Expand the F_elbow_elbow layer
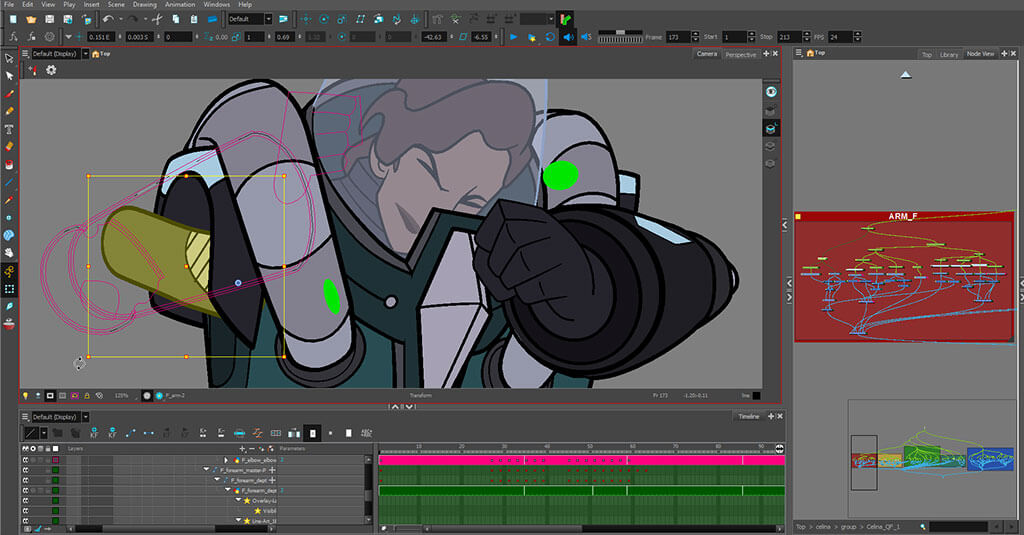Image resolution: width=1024 pixels, height=535 pixels. (x=226, y=460)
